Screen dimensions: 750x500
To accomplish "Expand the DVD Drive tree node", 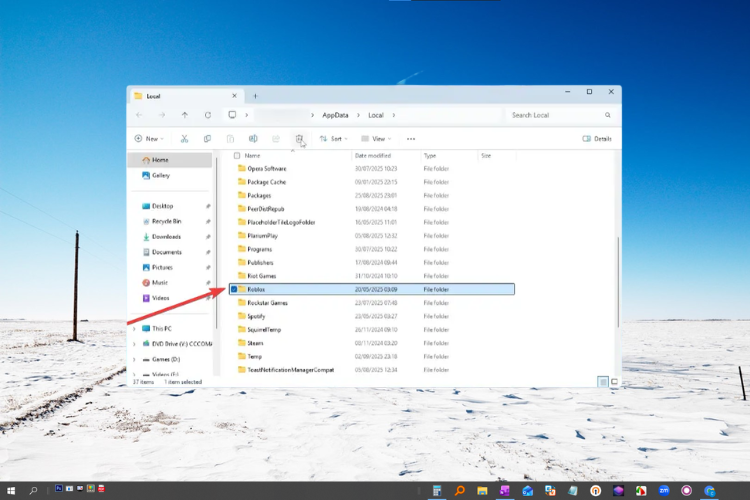I will pyautogui.click(x=134, y=344).
